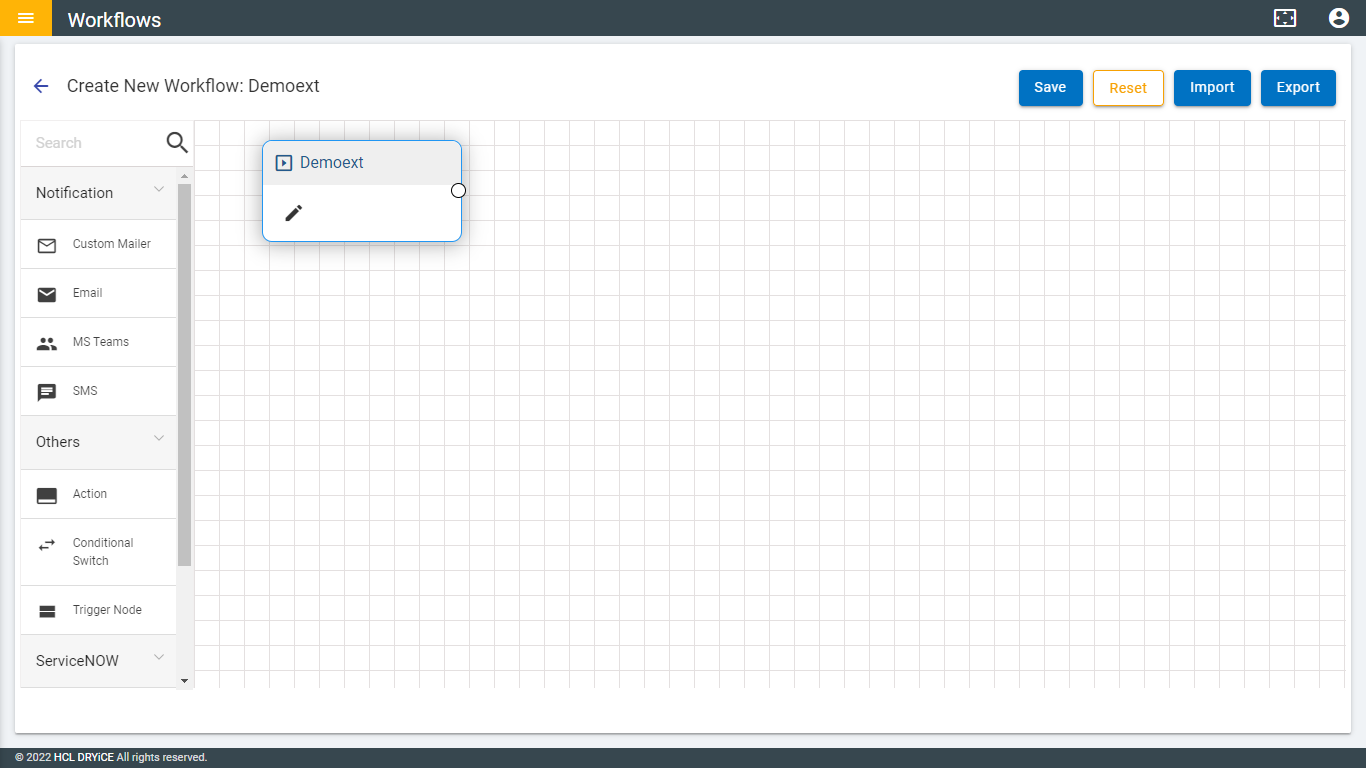This screenshot has height=768, width=1366.
Task: Toggle fullscreen mode icon
Action: [x=1285, y=18]
